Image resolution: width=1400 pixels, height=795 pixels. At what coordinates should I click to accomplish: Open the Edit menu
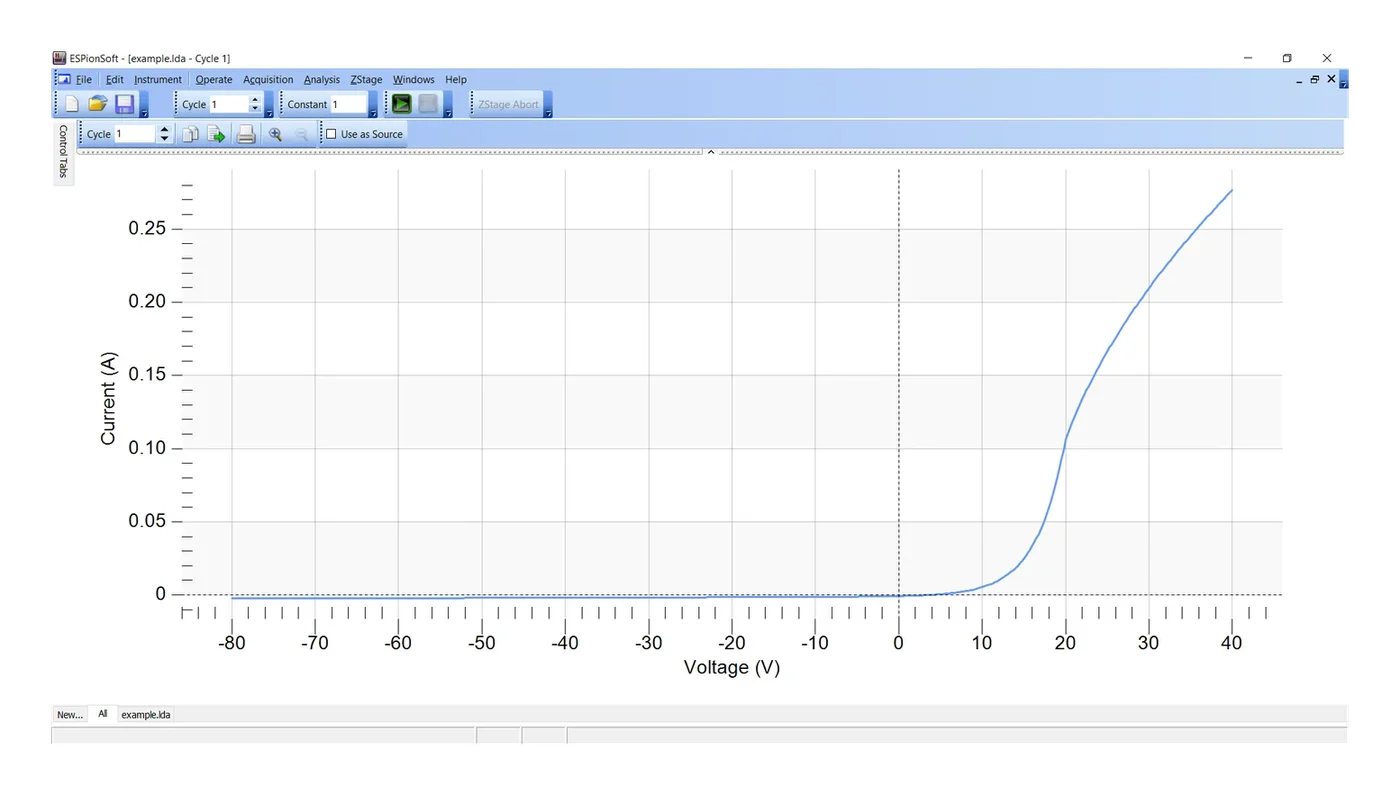[115, 80]
